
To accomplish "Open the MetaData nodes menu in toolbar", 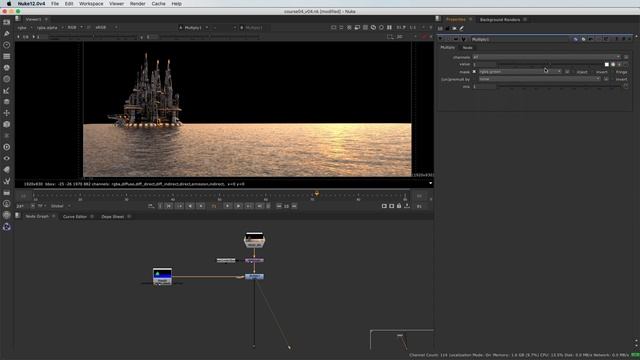I will pyautogui.click(x=7, y=169).
